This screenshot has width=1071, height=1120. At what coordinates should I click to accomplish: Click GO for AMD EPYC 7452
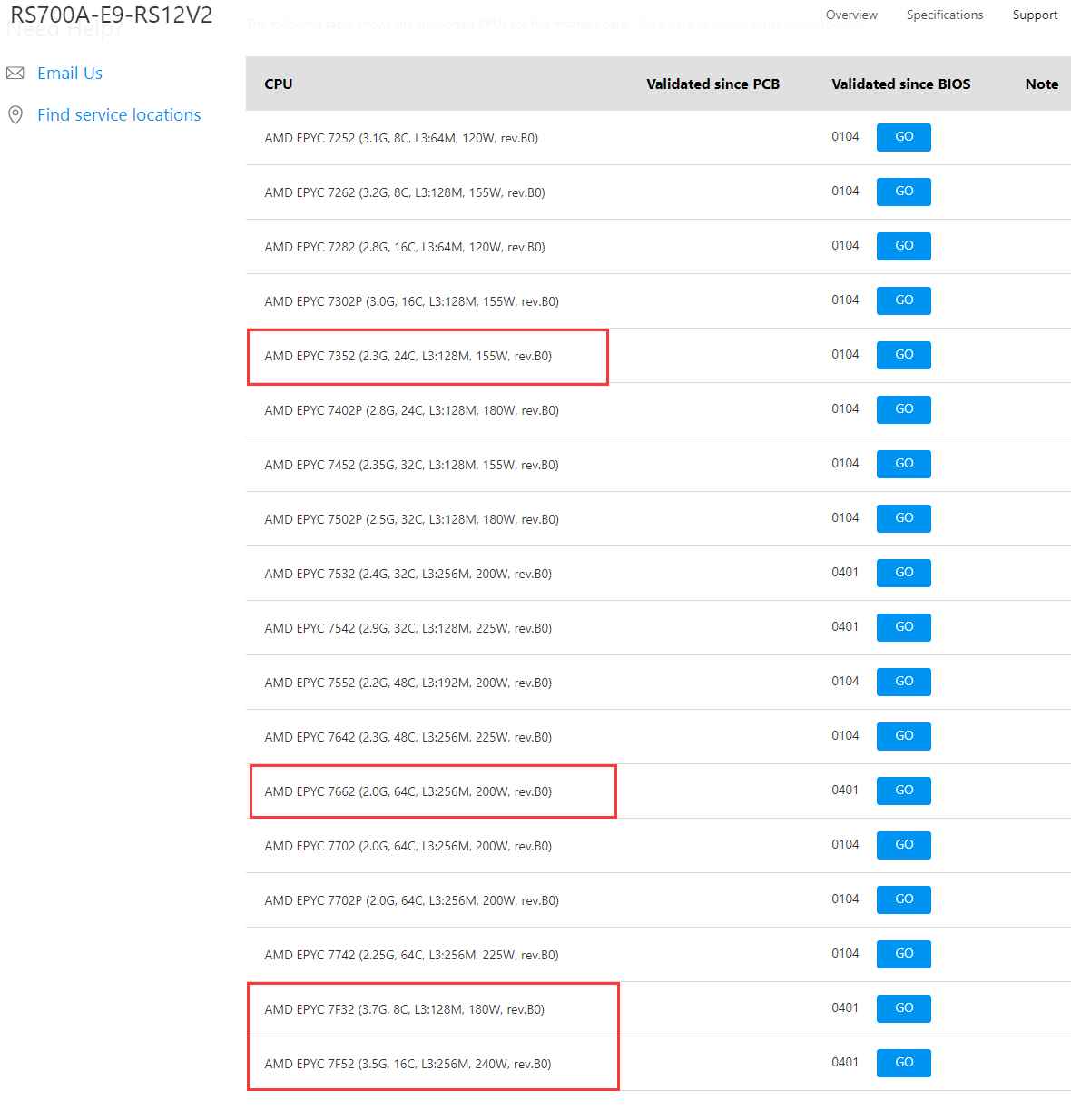tap(904, 464)
